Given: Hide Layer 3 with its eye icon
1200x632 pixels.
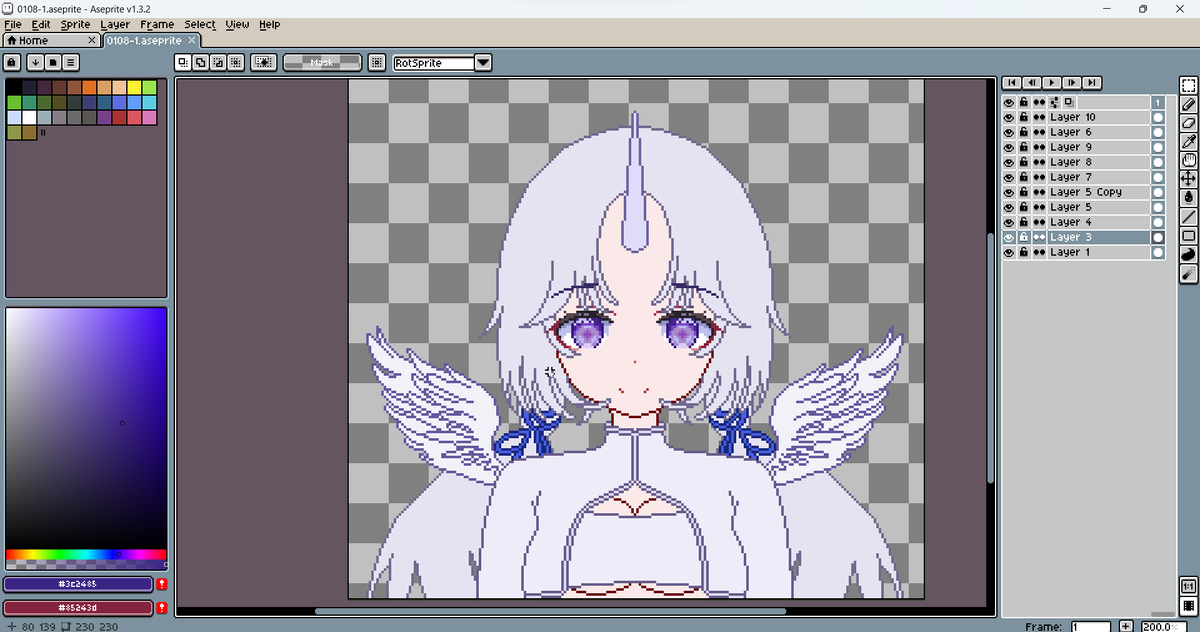Looking at the screenshot, I should [1009, 237].
